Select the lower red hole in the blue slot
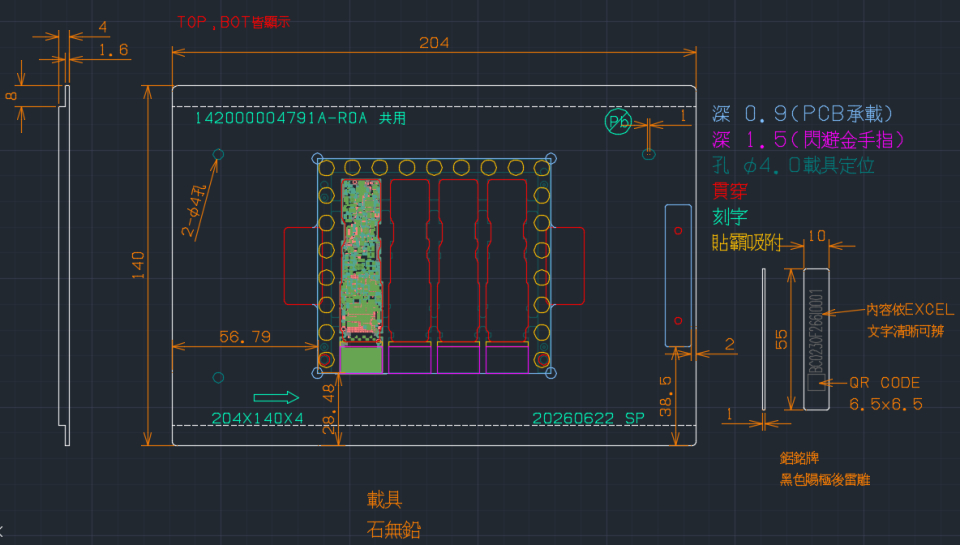The height and width of the screenshot is (545, 960). point(678,321)
